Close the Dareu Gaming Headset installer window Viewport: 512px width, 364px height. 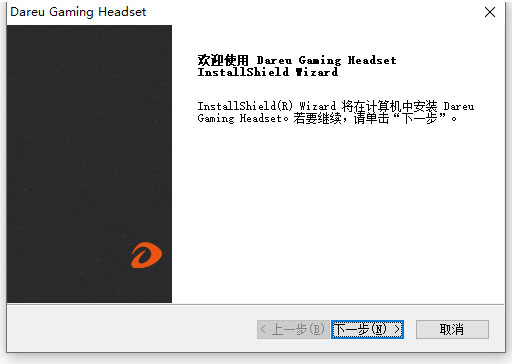(x=490, y=12)
